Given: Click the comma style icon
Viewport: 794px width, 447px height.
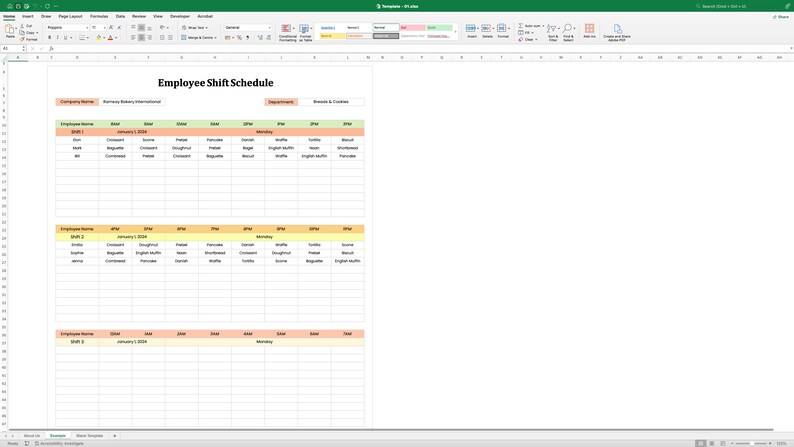Looking at the screenshot, I should (x=248, y=37).
